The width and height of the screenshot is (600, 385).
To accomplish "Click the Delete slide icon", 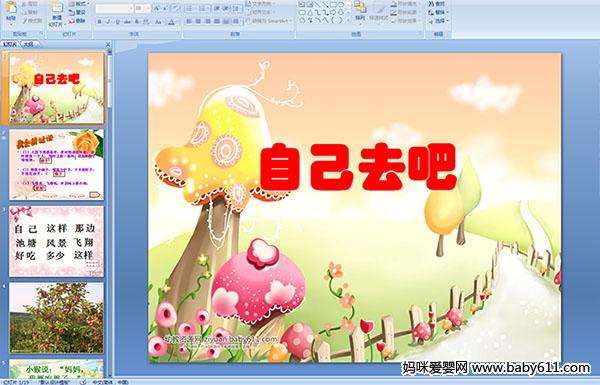I will [77, 21].
